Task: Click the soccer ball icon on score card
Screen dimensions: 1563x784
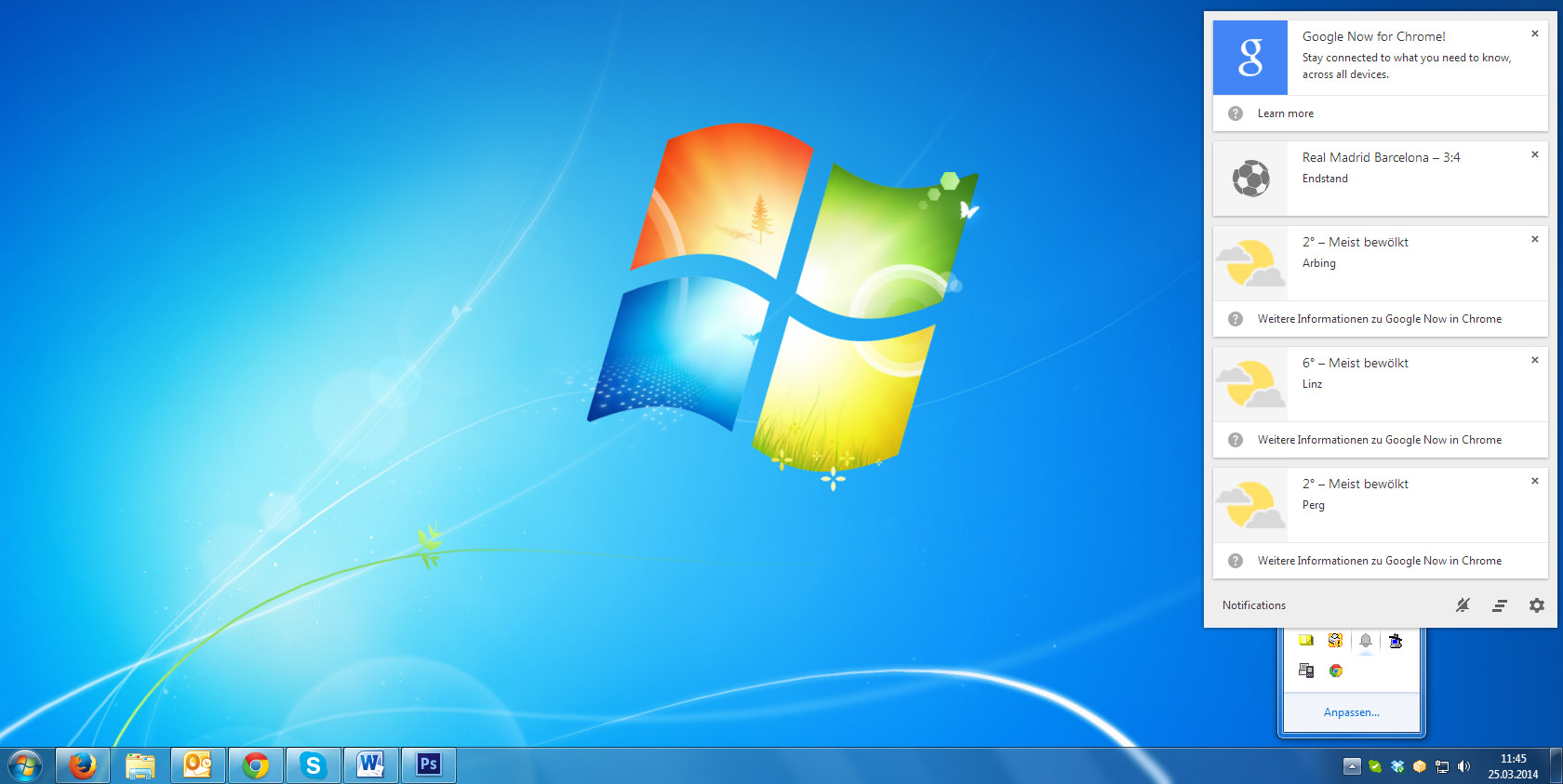Action: pos(1250,179)
